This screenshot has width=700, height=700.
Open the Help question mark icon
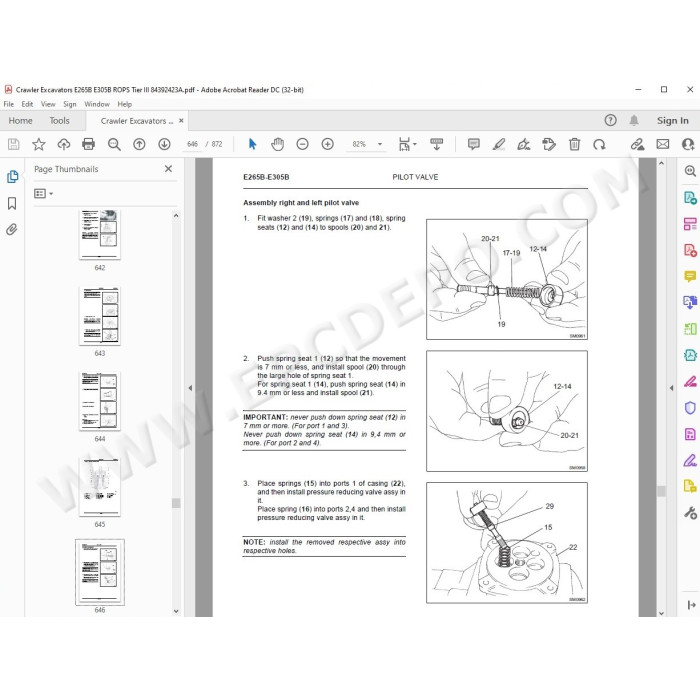pos(610,121)
